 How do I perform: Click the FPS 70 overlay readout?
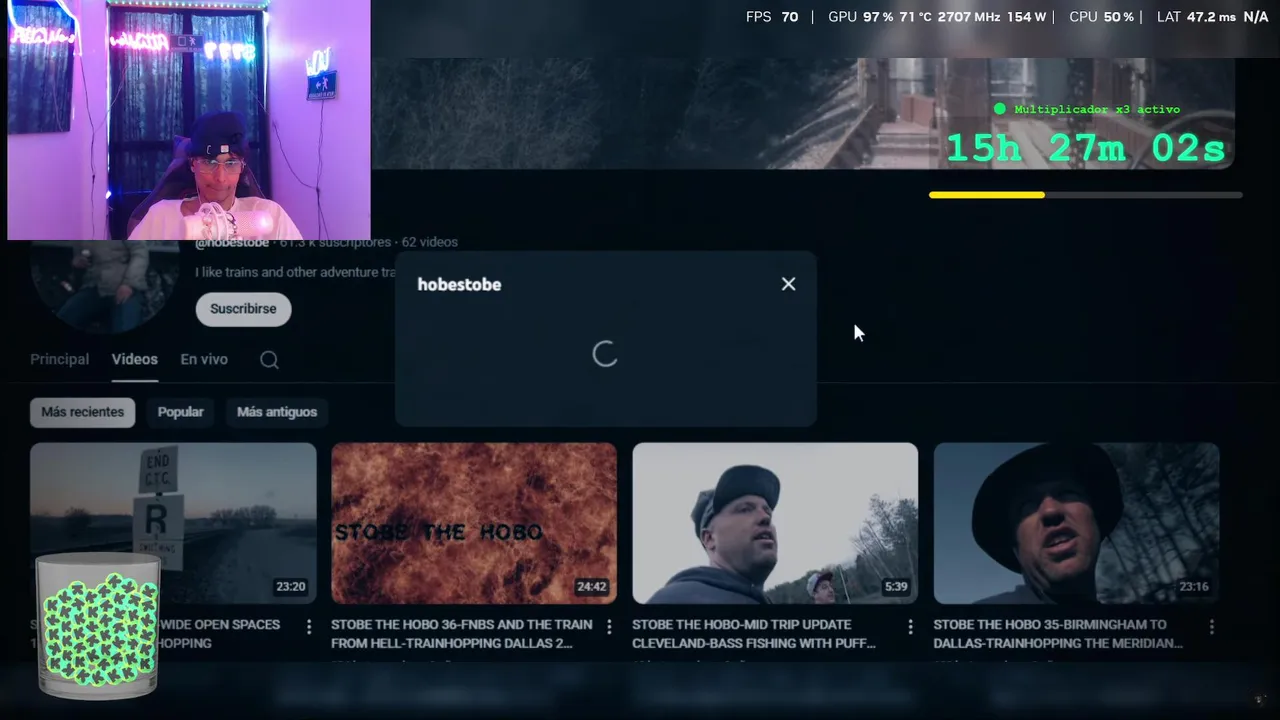click(772, 17)
